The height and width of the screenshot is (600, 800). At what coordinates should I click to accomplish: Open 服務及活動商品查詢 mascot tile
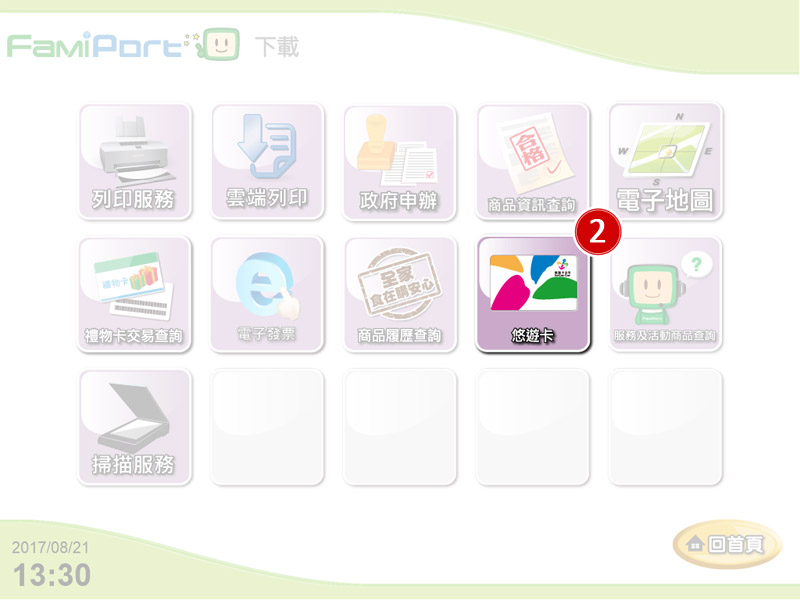click(x=665, y=294)
